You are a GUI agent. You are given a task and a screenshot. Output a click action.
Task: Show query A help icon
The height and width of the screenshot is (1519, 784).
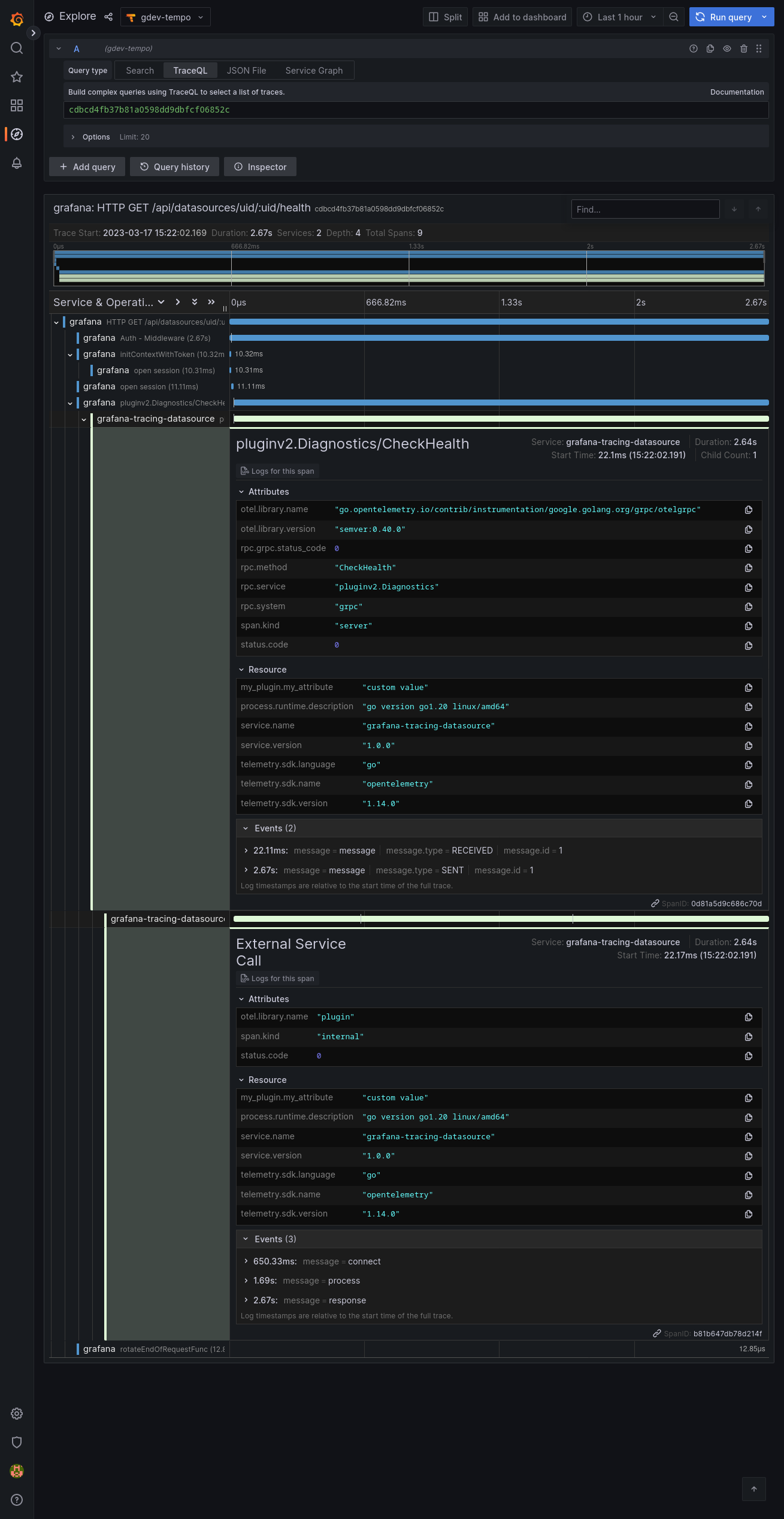point(694,49)
